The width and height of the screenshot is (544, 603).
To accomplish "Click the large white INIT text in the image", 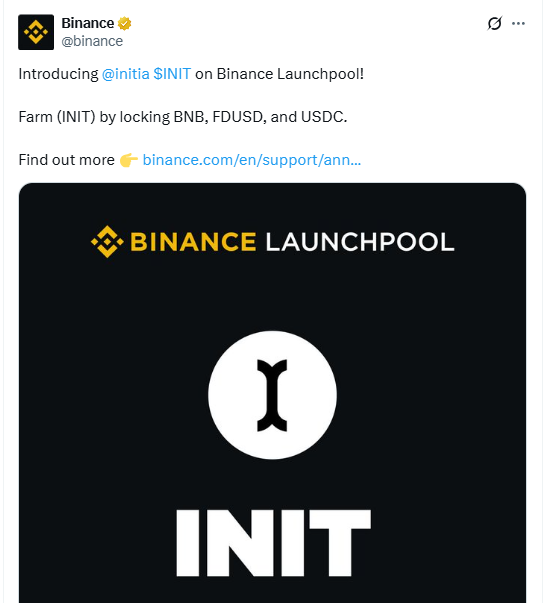I will [x=273, y=543].
